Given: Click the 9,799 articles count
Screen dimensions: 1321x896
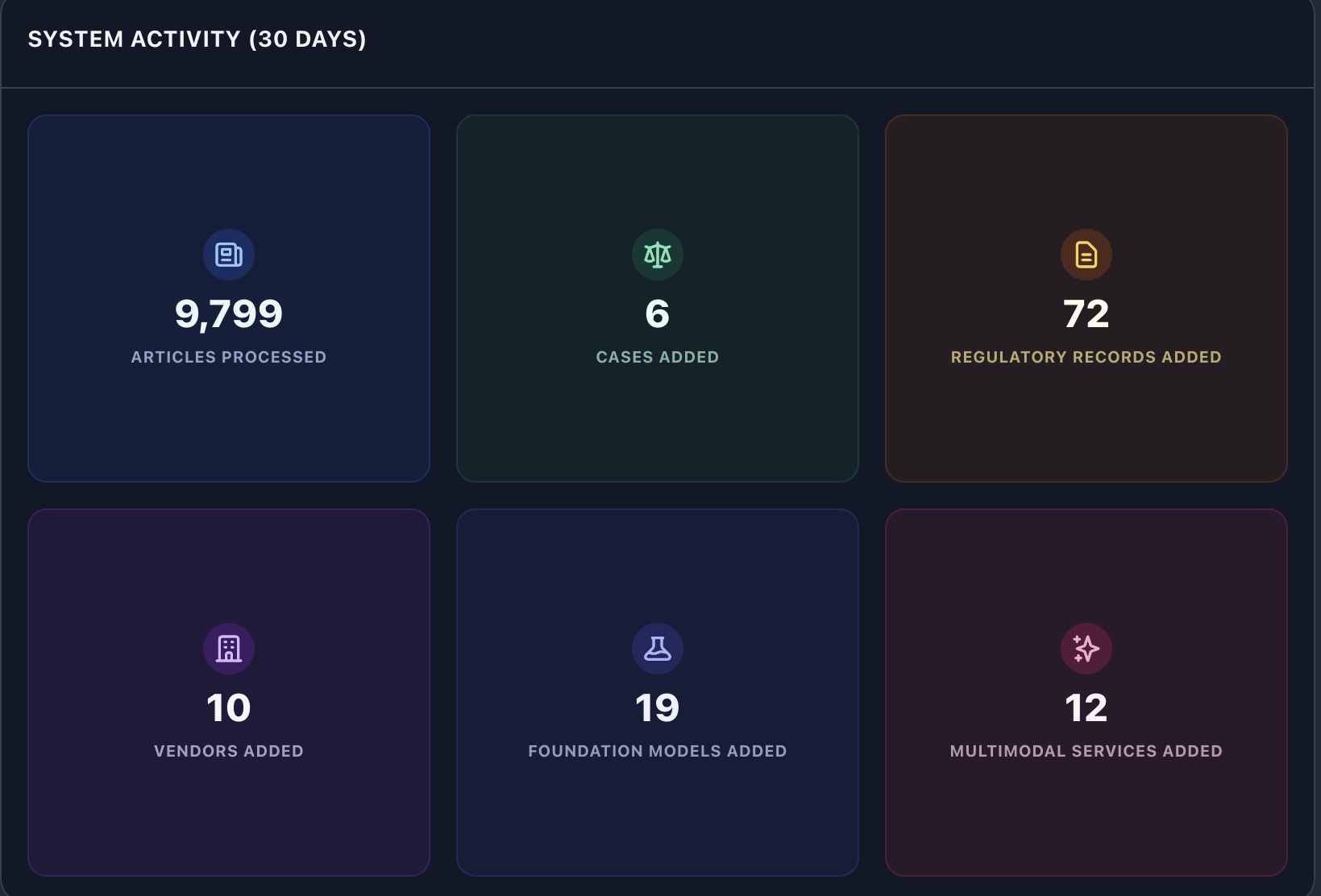Looking at the screenshot, I should pyautogui.click(x=229, y=313).
